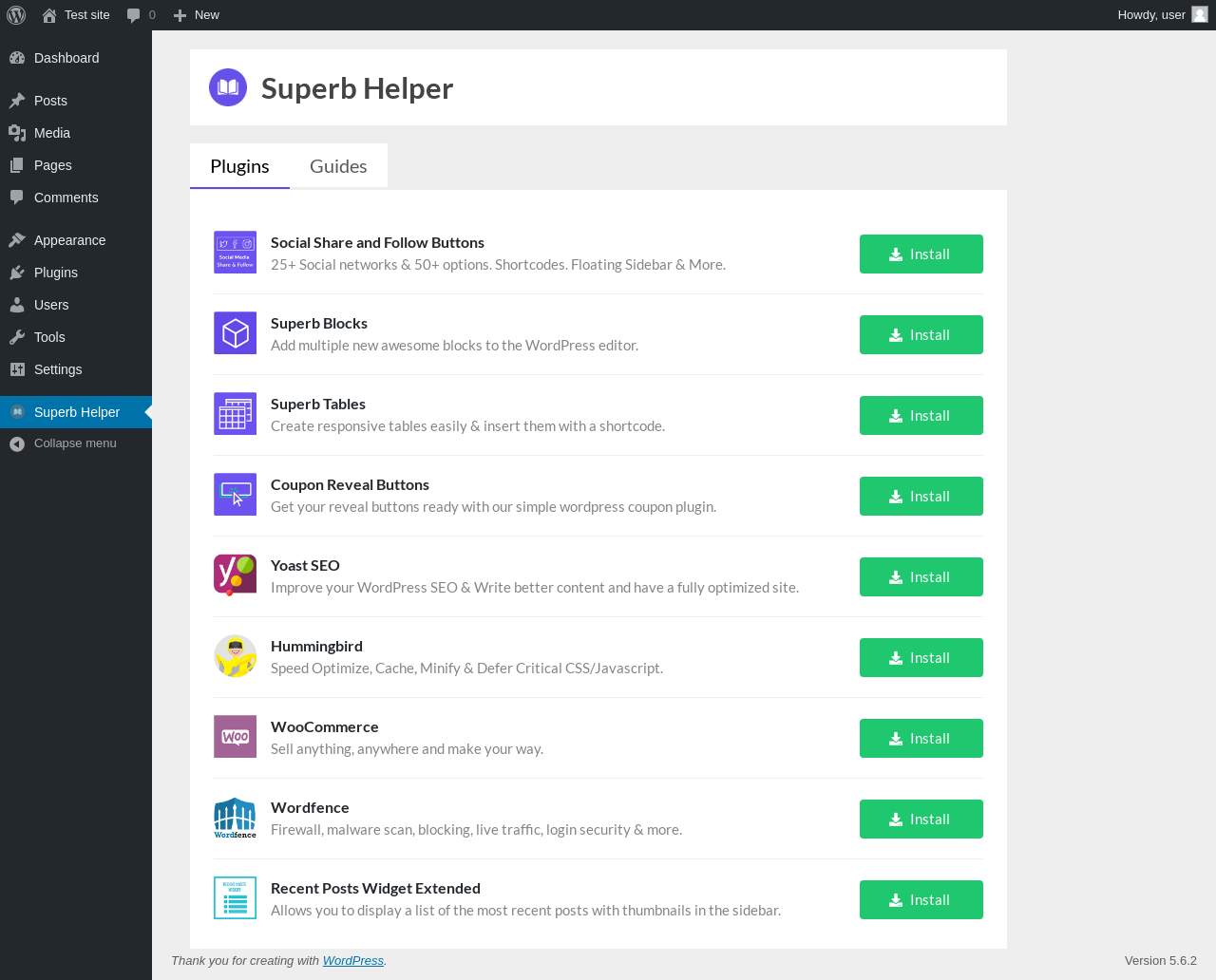The width and height of the screenshot is (1216, 980).
Task: Click the Superb Blocks plugin title
Action: point(319,324)
